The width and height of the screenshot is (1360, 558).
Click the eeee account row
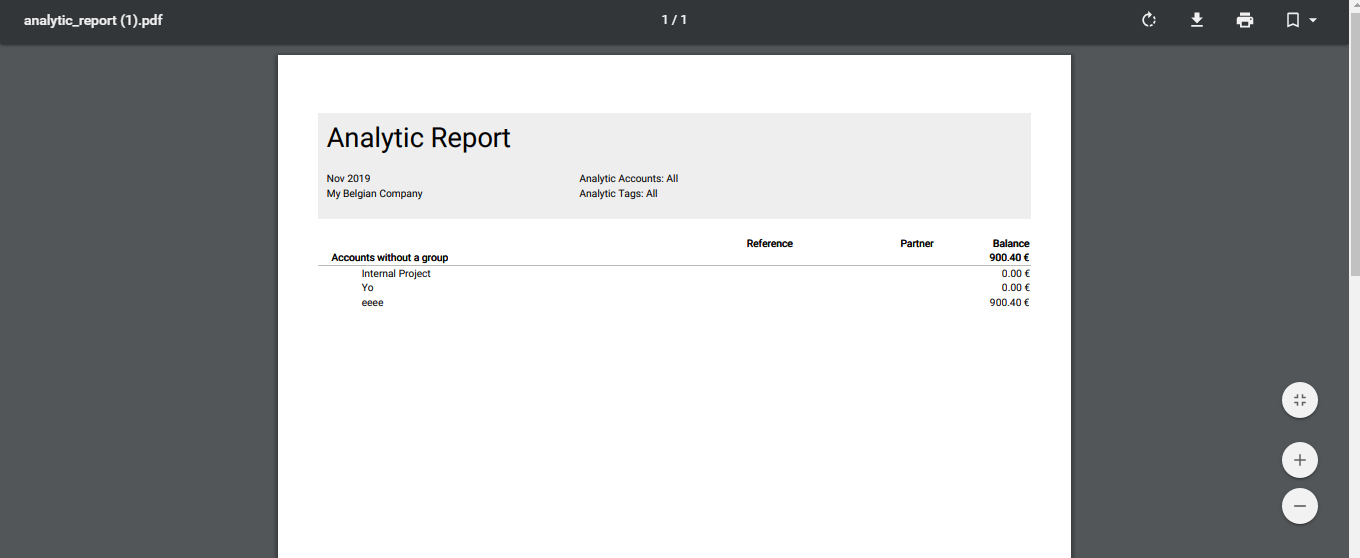674,303
